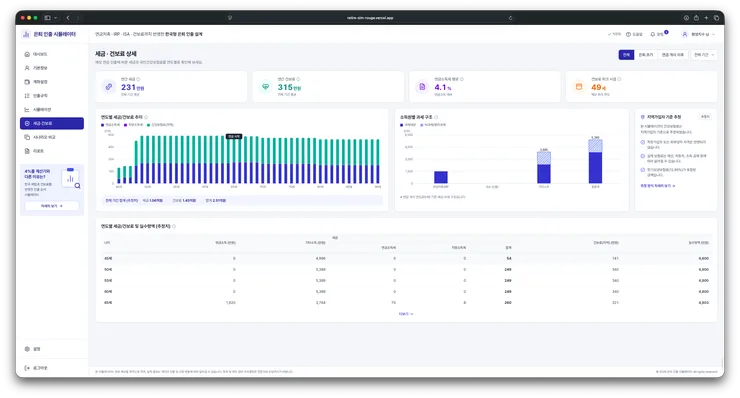Click the info icon beside the 315 card title
The height and width of the screenshot is (398, 740).
pyautogui.click(x=298, y=79)
